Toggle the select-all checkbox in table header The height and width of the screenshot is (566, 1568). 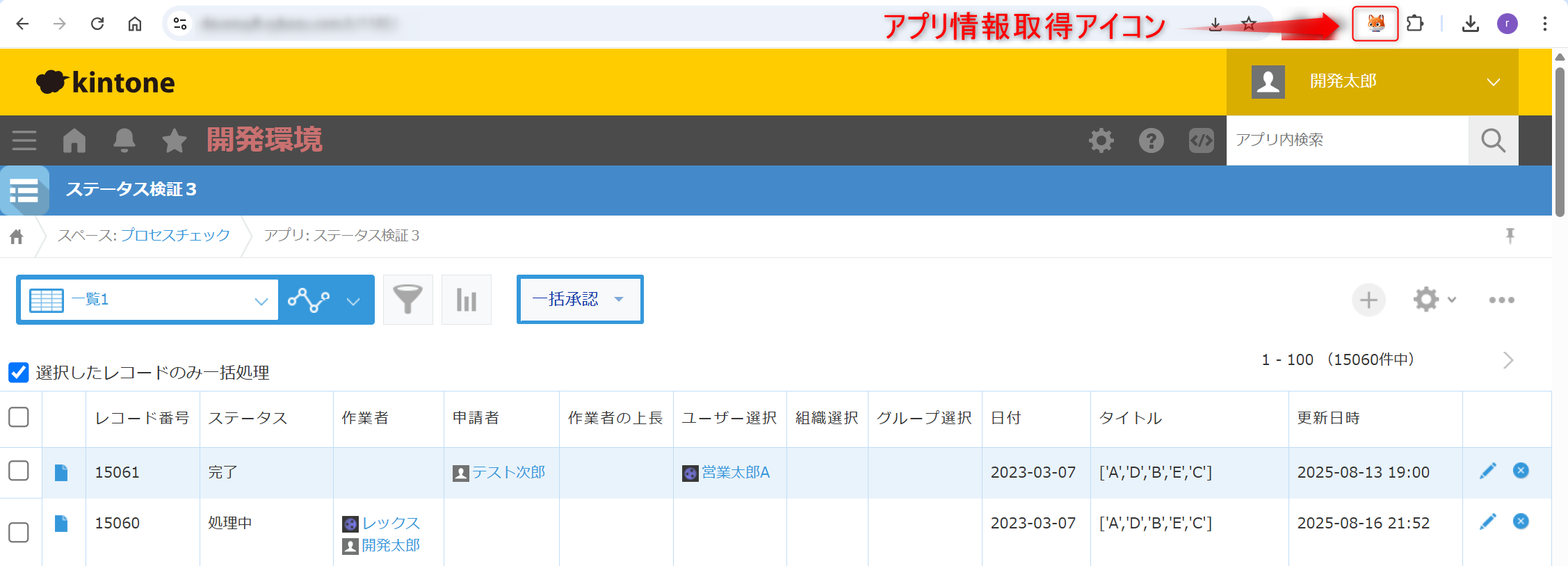click(19, 417)
